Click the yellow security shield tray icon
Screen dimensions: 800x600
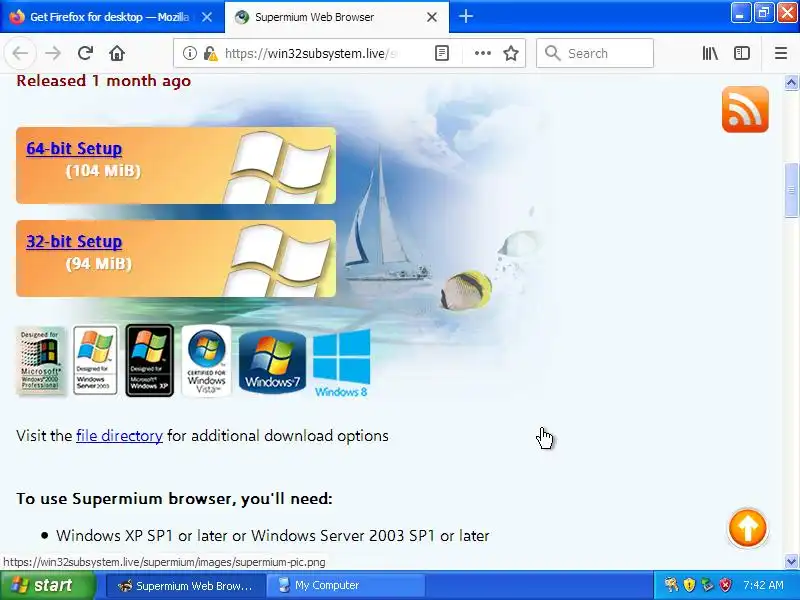(689, 585)
